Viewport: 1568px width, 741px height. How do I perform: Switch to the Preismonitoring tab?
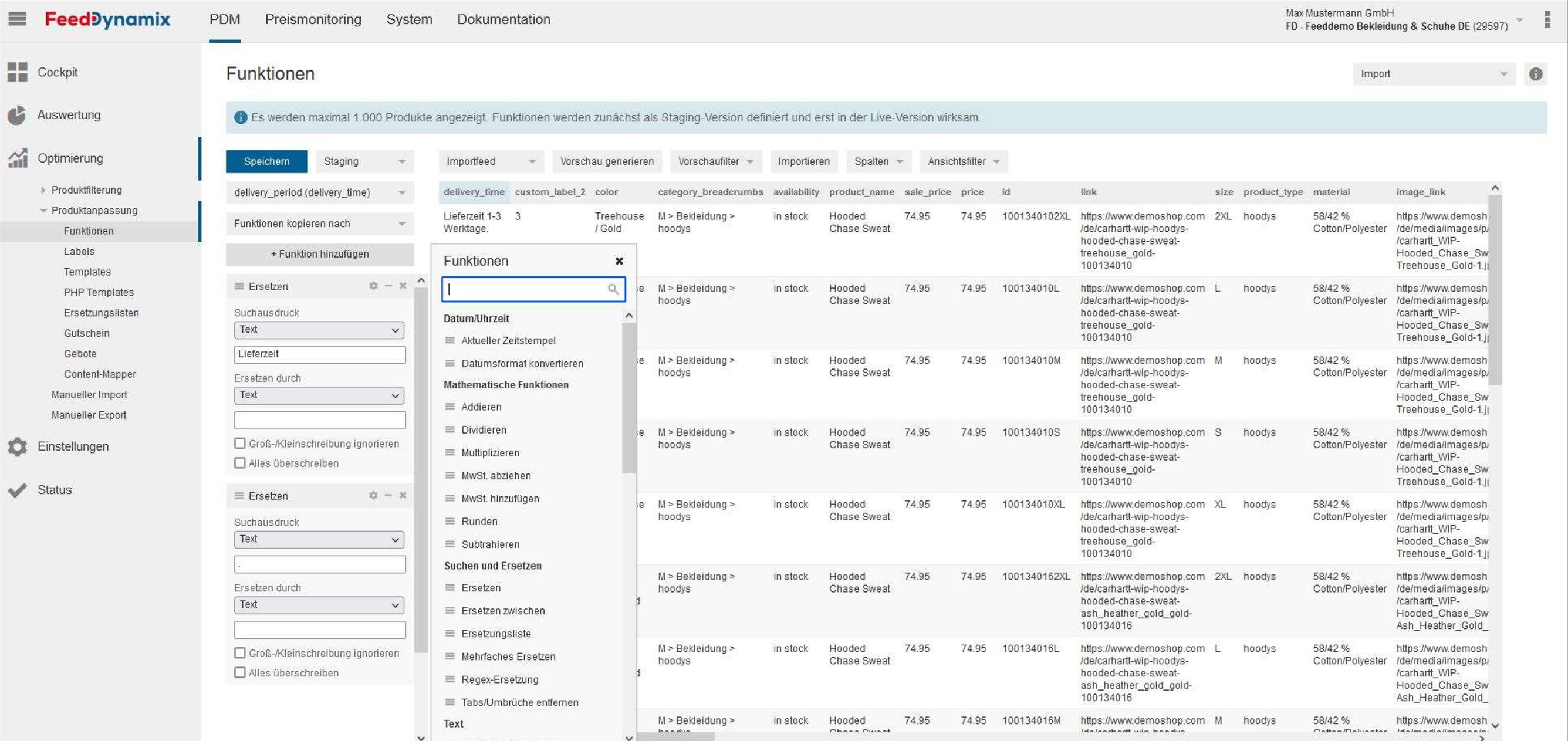[313, 19]
